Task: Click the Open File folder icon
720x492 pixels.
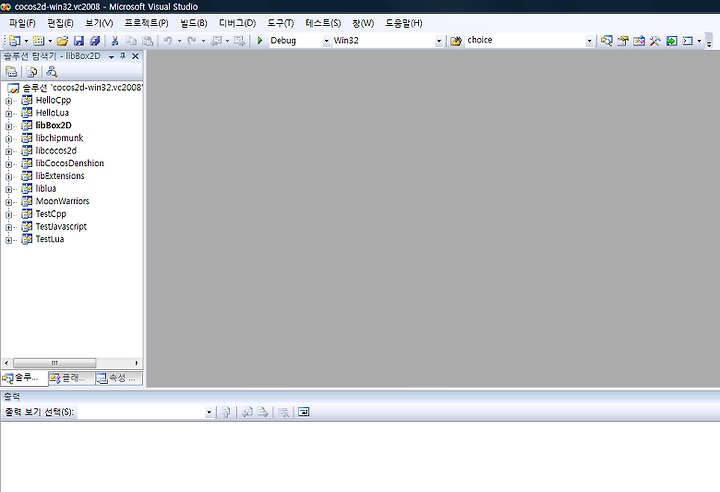Action: point(62,41)
